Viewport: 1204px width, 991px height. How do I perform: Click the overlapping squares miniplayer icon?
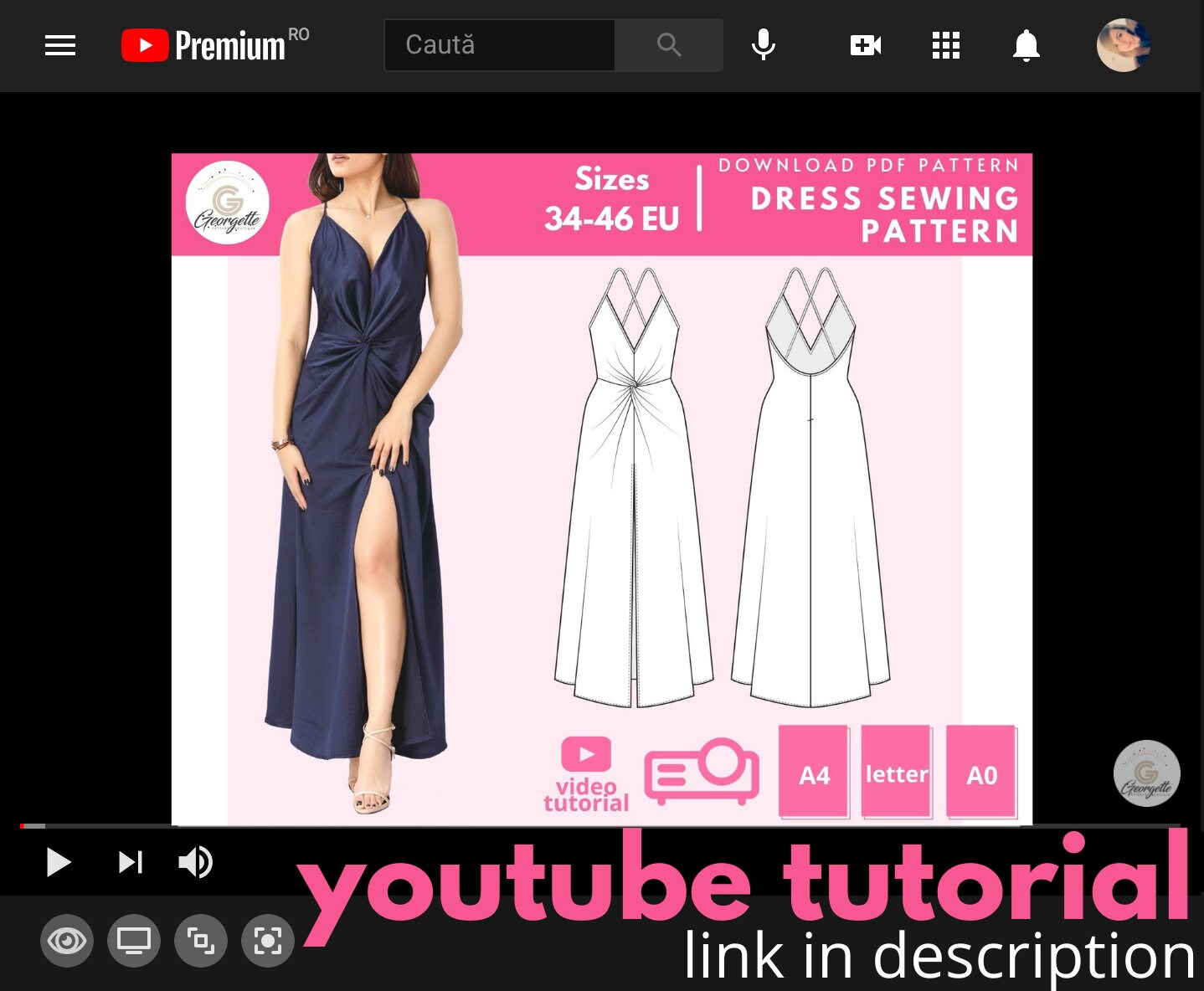tap(201, 942)
